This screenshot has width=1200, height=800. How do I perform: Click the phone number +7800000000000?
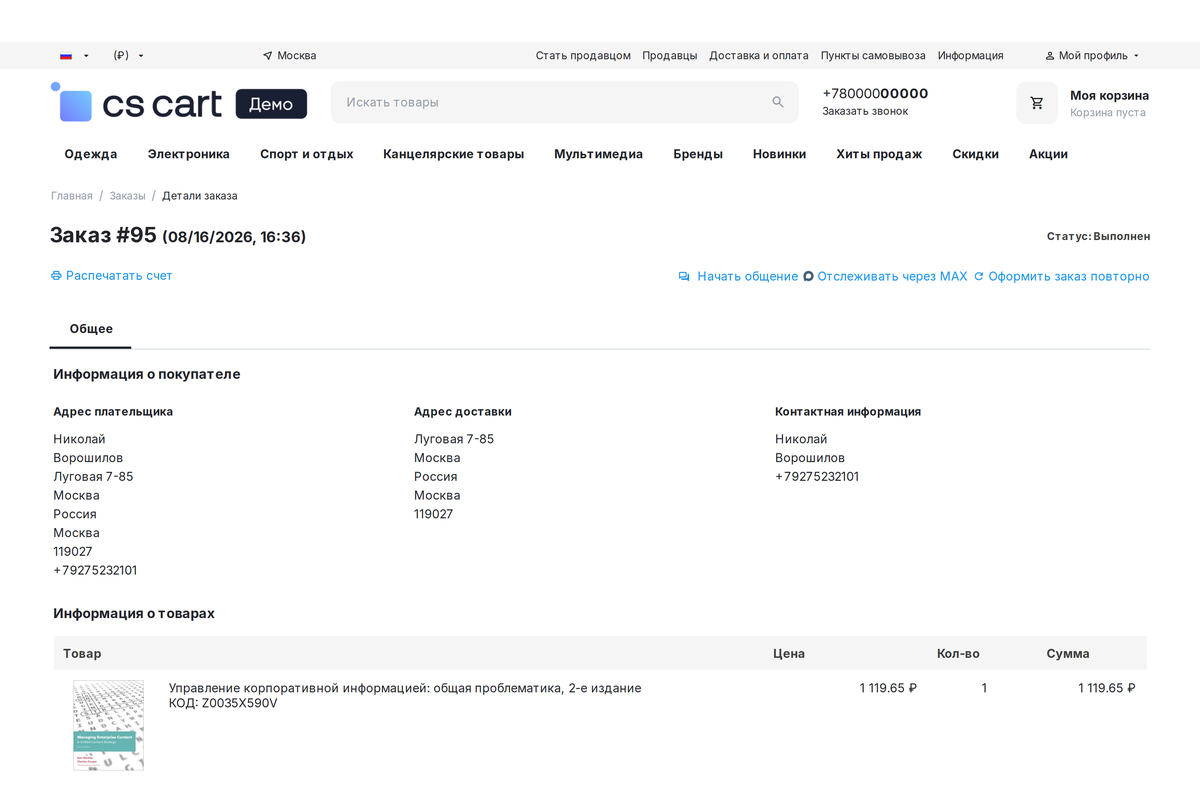click(x=876, y=94)
